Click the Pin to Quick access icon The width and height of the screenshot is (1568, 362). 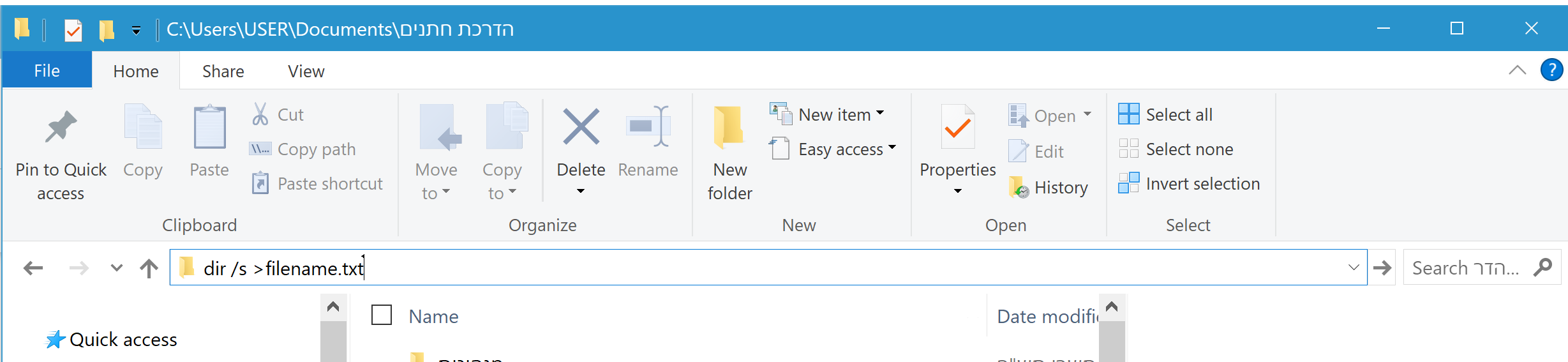point(61,126)
